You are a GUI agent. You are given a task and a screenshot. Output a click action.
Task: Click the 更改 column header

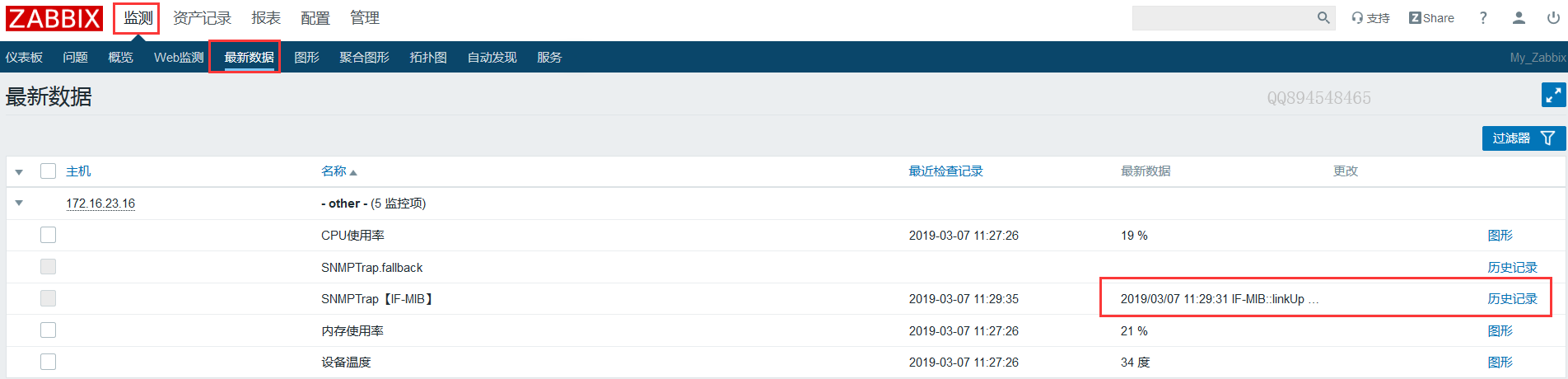1346,171
